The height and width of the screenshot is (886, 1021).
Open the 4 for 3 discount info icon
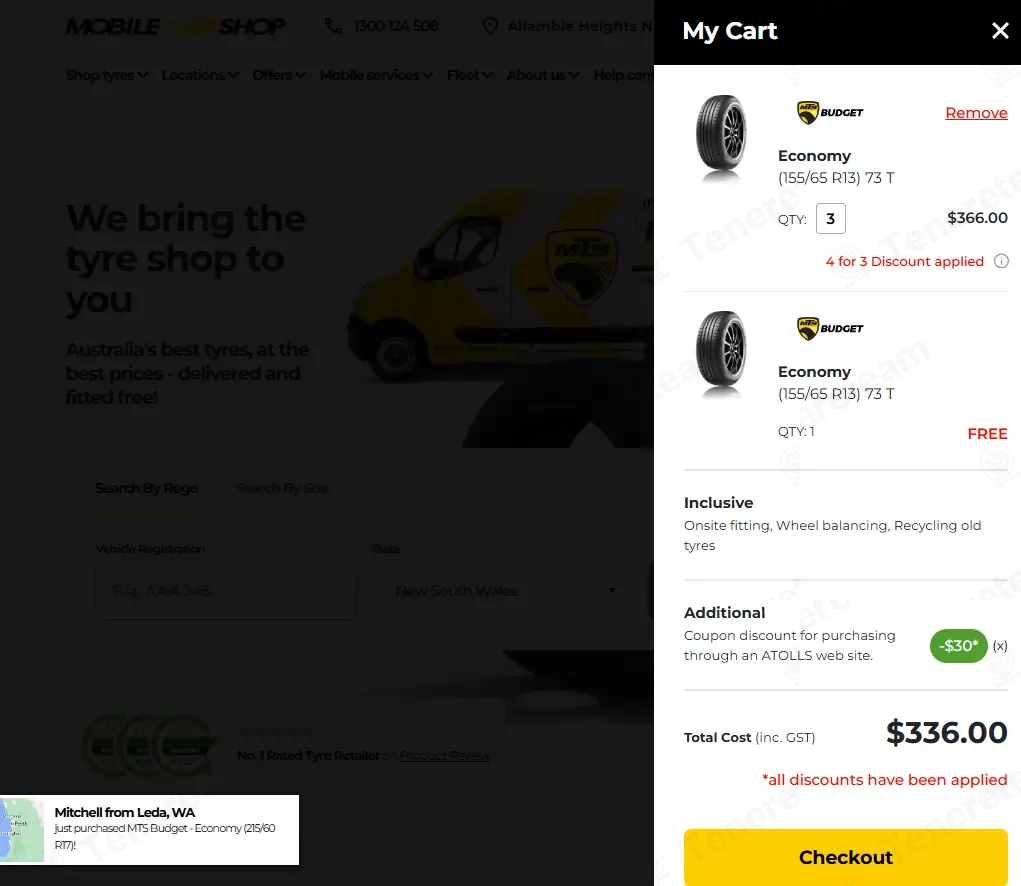coord(1001,261)
